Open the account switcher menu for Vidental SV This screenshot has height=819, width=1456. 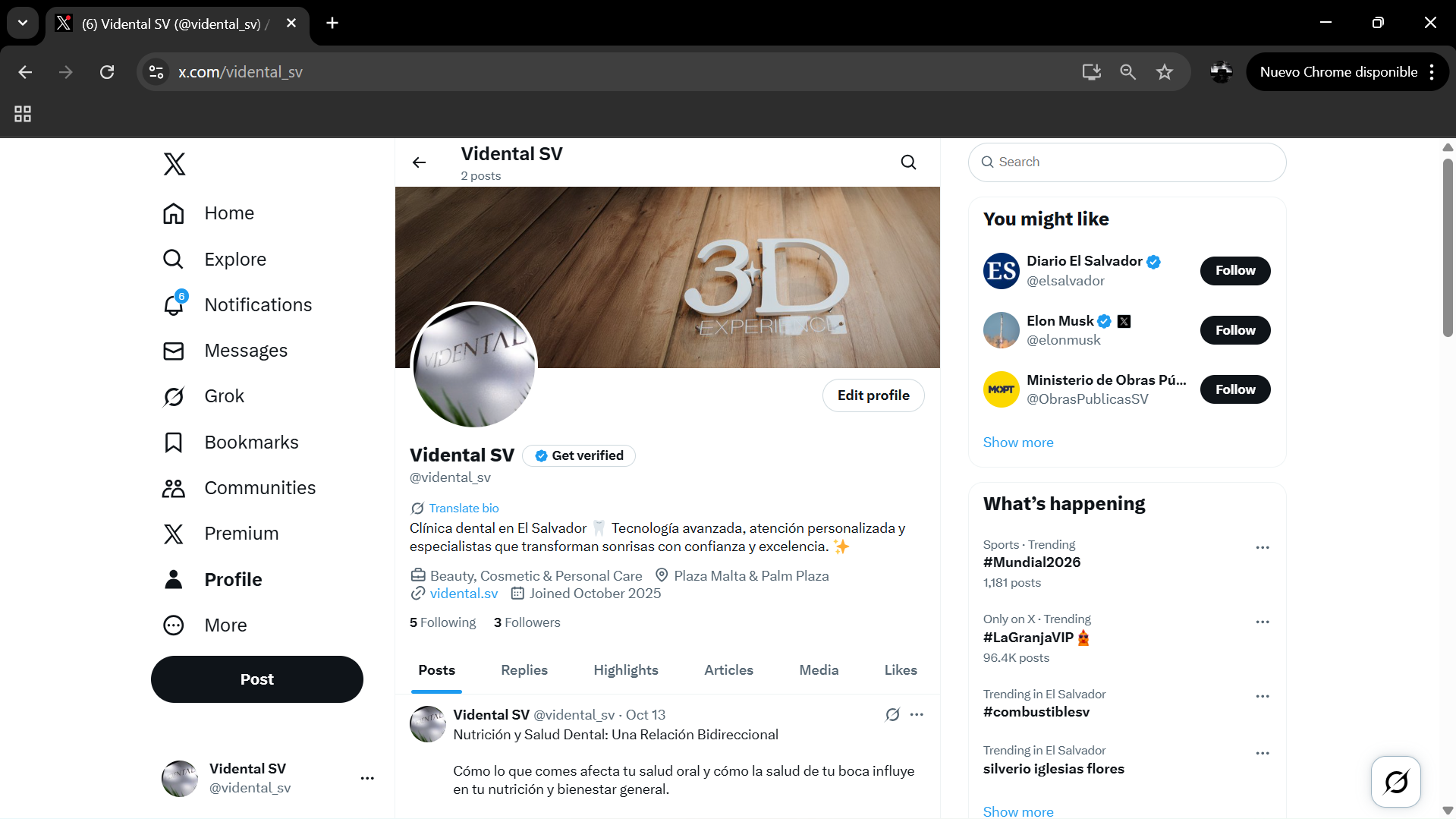(367, 778)
